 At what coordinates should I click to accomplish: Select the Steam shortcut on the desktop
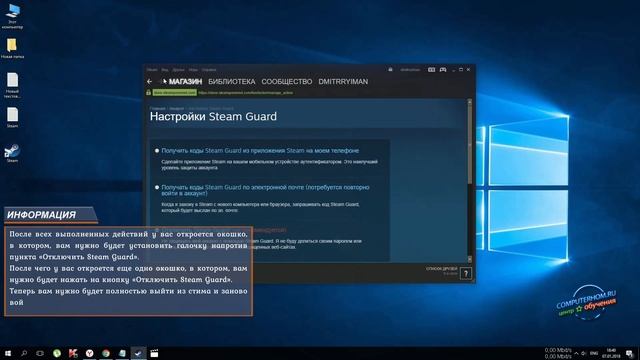click(12, 153)
